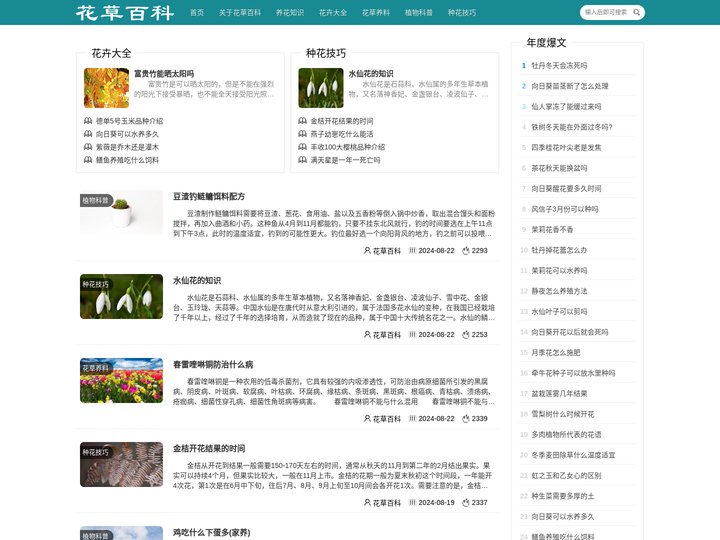Viewport: 720px width, 540px height.
Task: Click ranked item 铁树冬天能在外面过冬吗?
Action: point(572,127)
